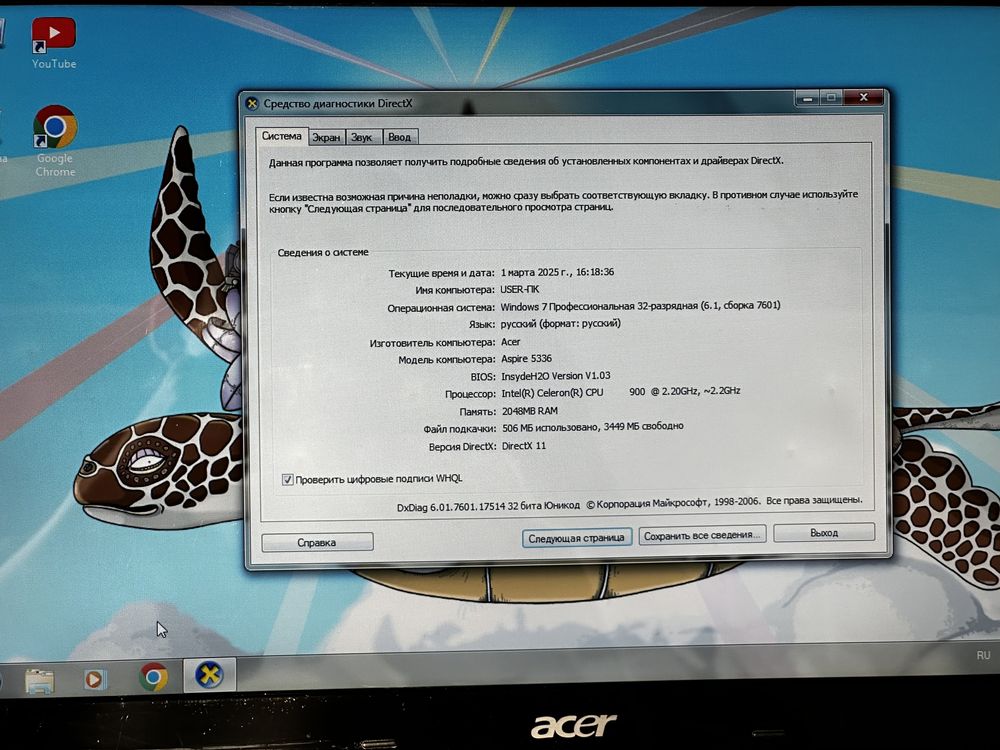This screenshot has width=1000, height=750.
Task: Close the DirectX diagnostic window
Action: tap(864, 98)
